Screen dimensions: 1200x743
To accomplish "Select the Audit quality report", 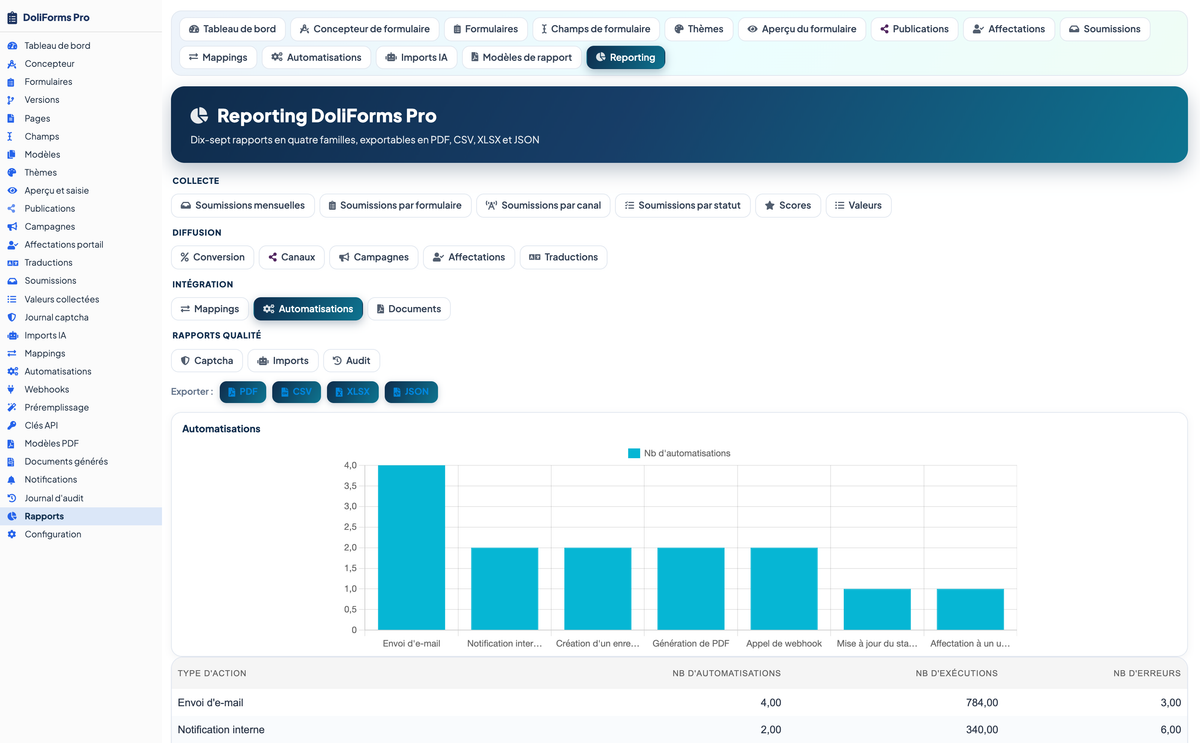I will point(351,360).
